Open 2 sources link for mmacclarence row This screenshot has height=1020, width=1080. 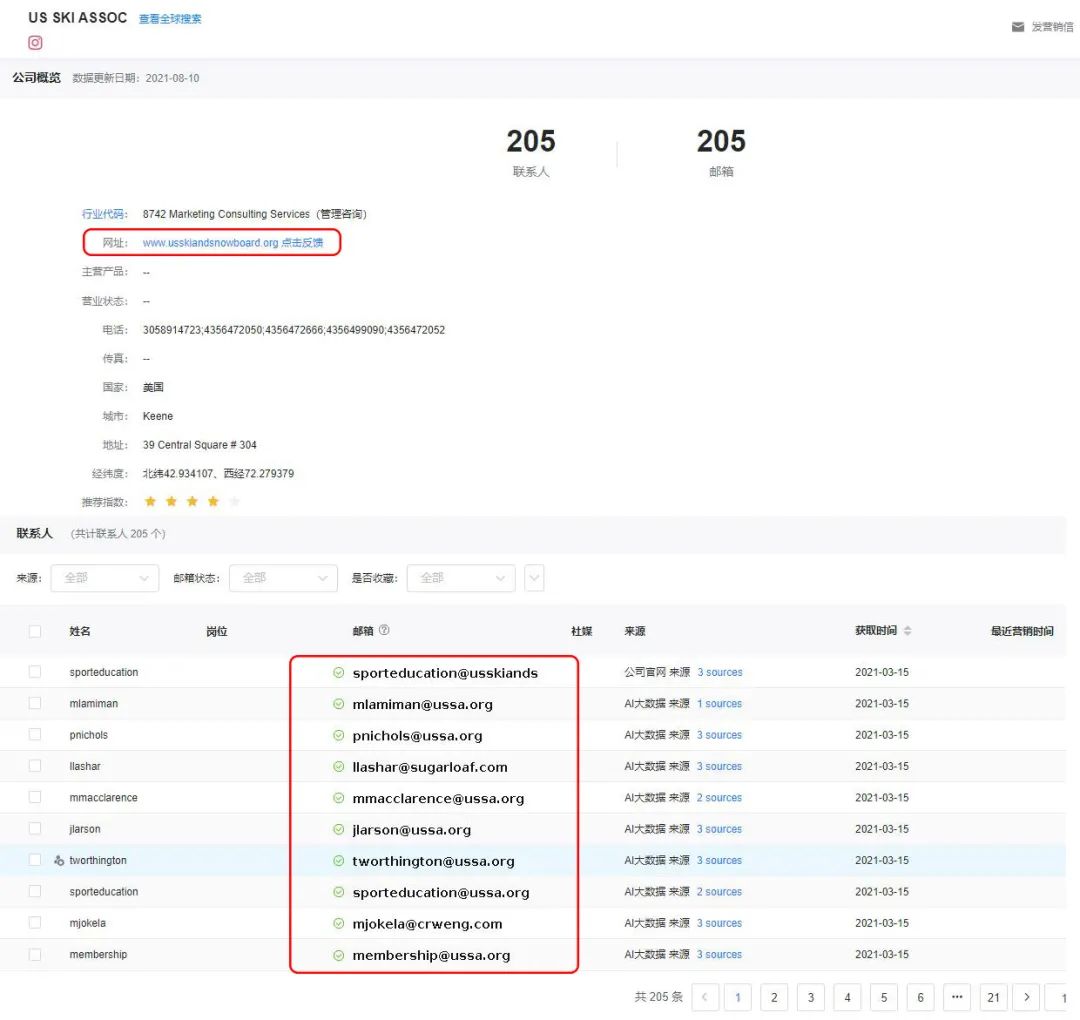point(719,798)
